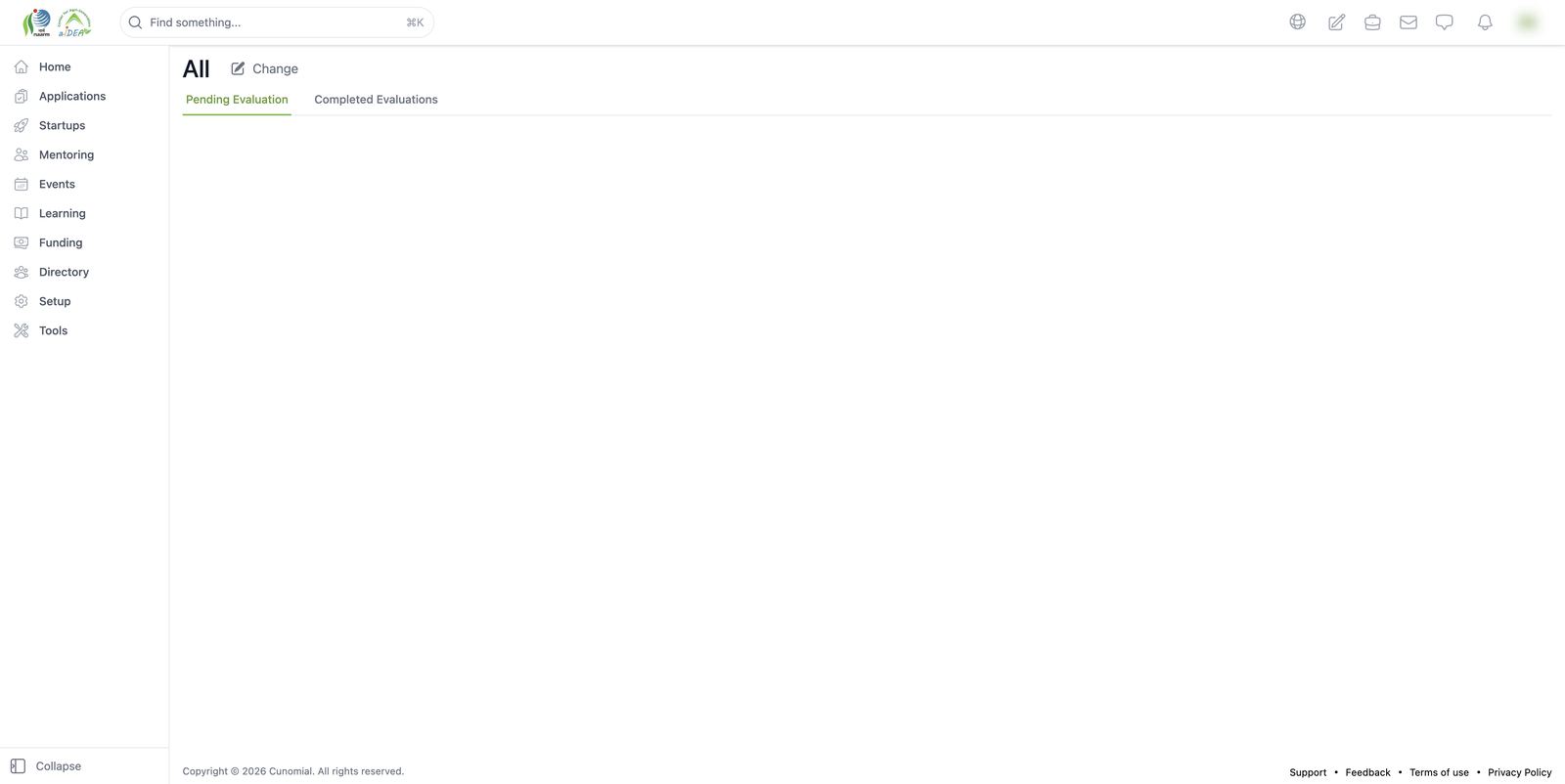
Task: Click the Change button beside All
Action: tap(264, 68)
